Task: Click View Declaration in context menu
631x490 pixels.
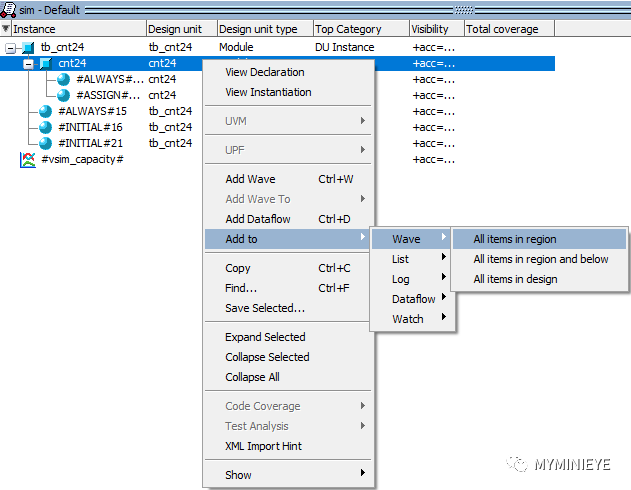Action: [265, 72]
